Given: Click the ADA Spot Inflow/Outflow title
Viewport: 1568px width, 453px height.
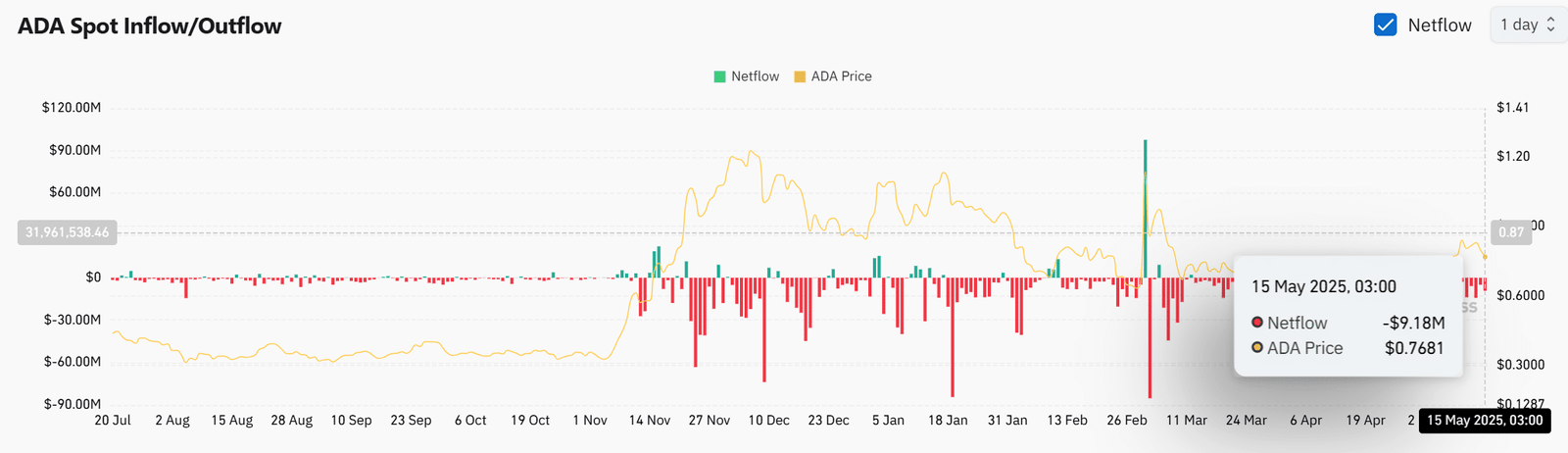Looking at the screenshot, I should coord(149,26).
